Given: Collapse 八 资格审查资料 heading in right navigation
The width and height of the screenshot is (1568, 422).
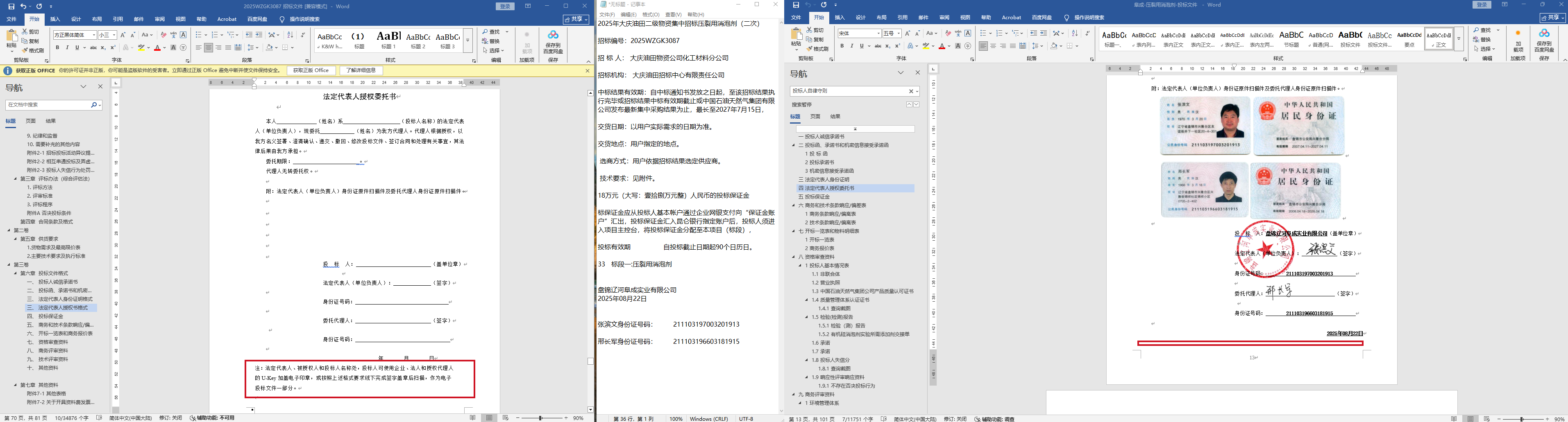Looking at the screenshot, I should (794, 257).
